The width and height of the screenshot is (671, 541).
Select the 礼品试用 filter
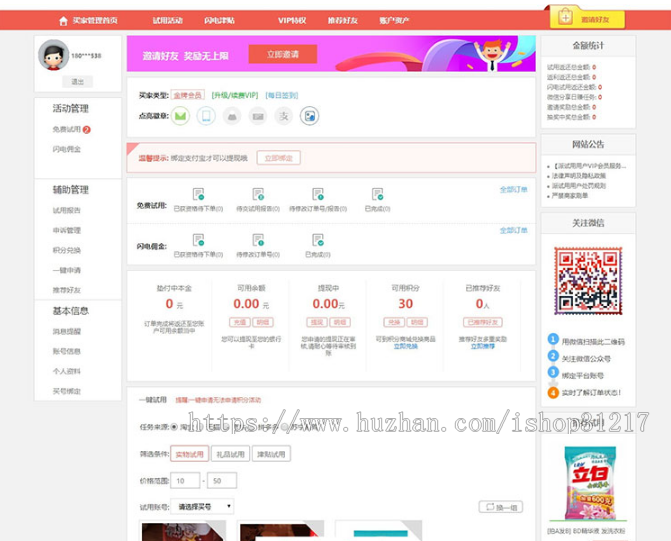(x=231, y=454)
